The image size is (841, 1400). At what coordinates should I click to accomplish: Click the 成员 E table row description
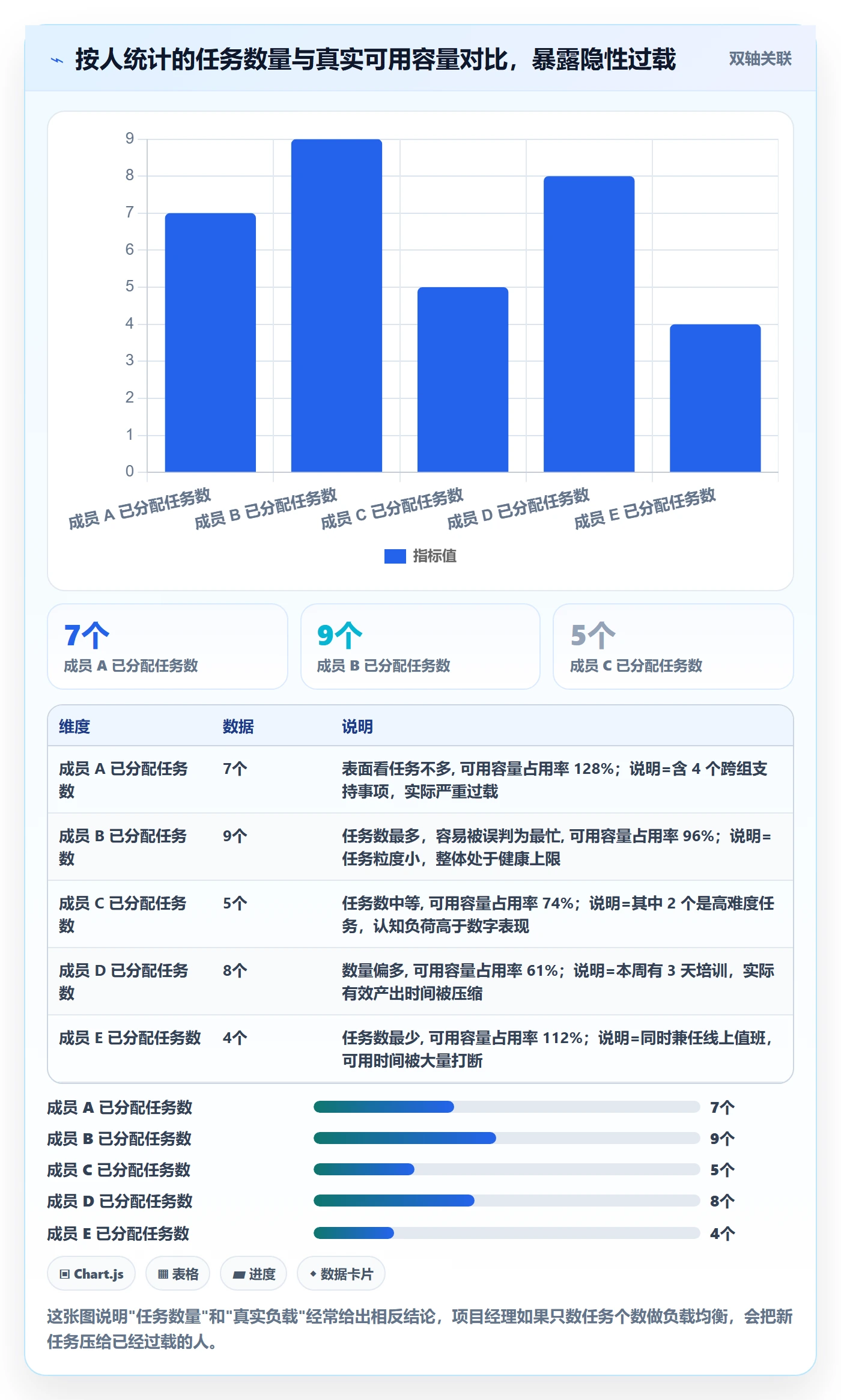pos(558,1049)
